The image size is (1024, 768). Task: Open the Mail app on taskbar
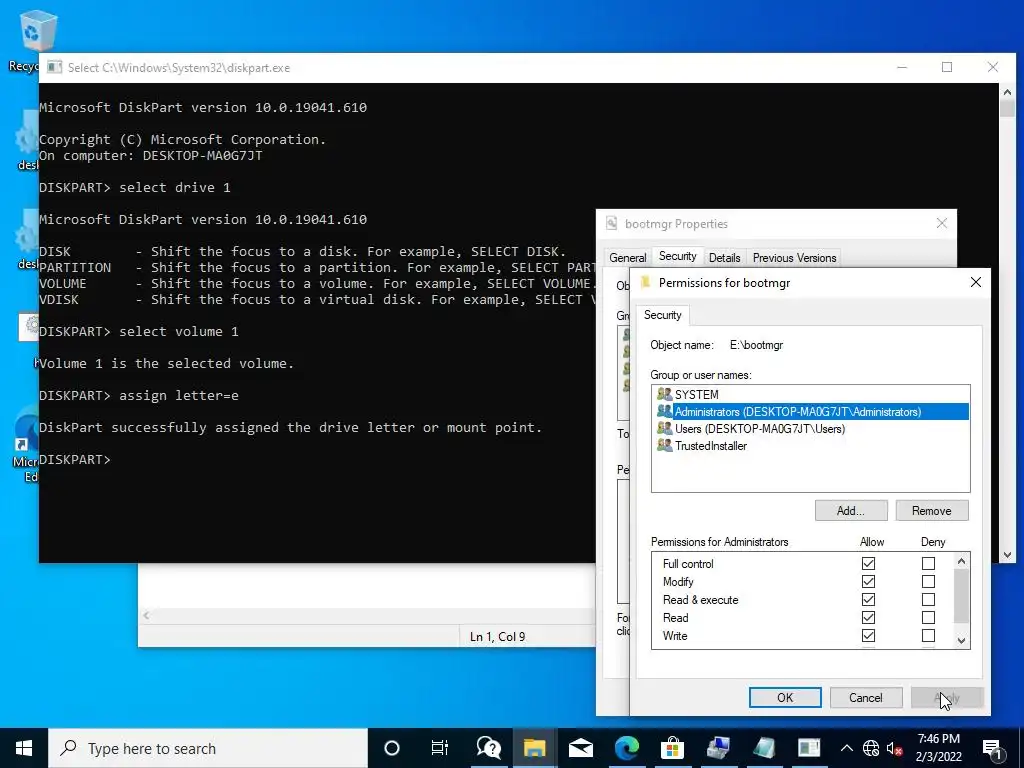point(580,748)
